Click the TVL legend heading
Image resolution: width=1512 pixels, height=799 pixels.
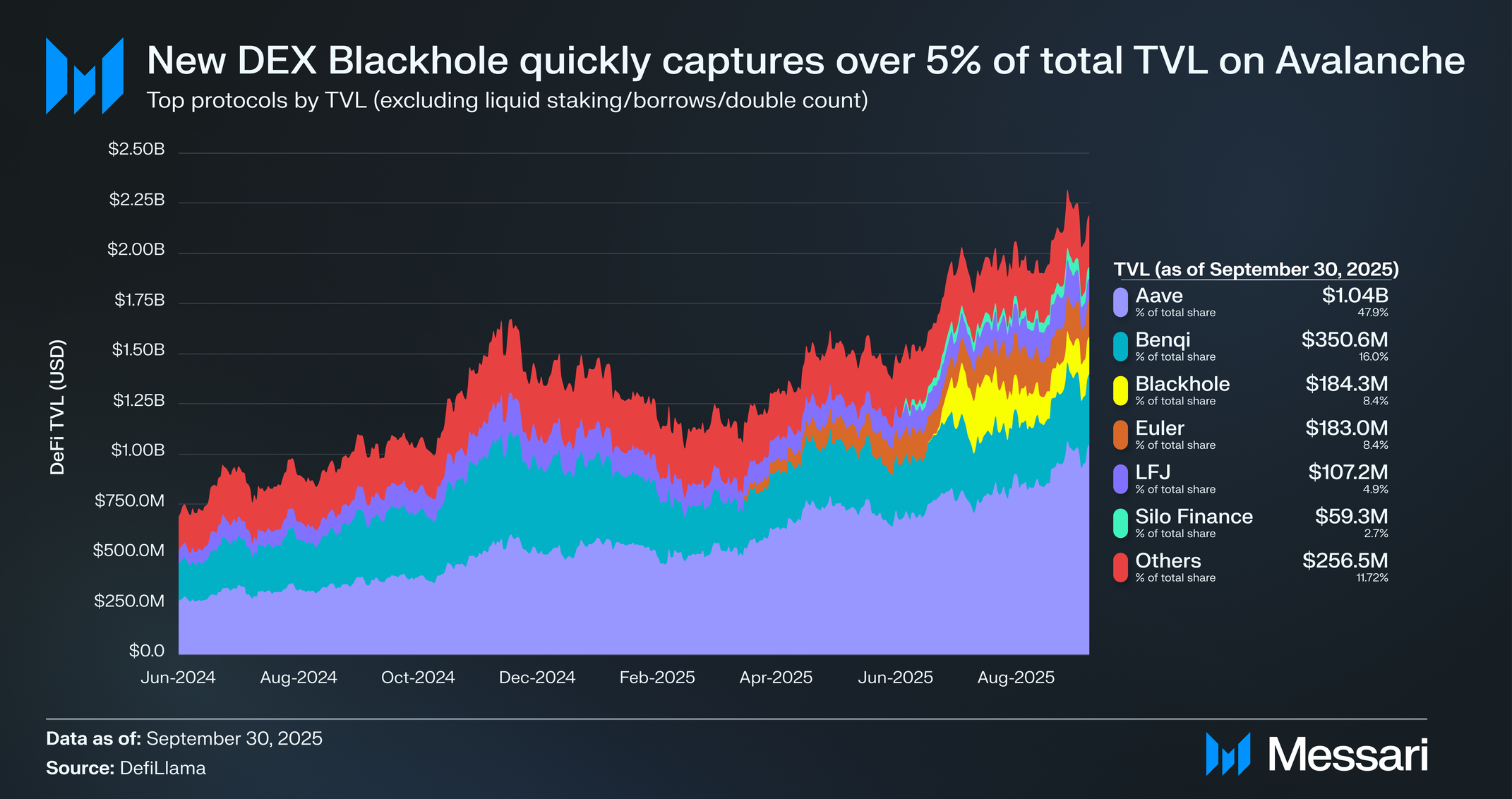pyautogui.click(x=1256, y=270)
